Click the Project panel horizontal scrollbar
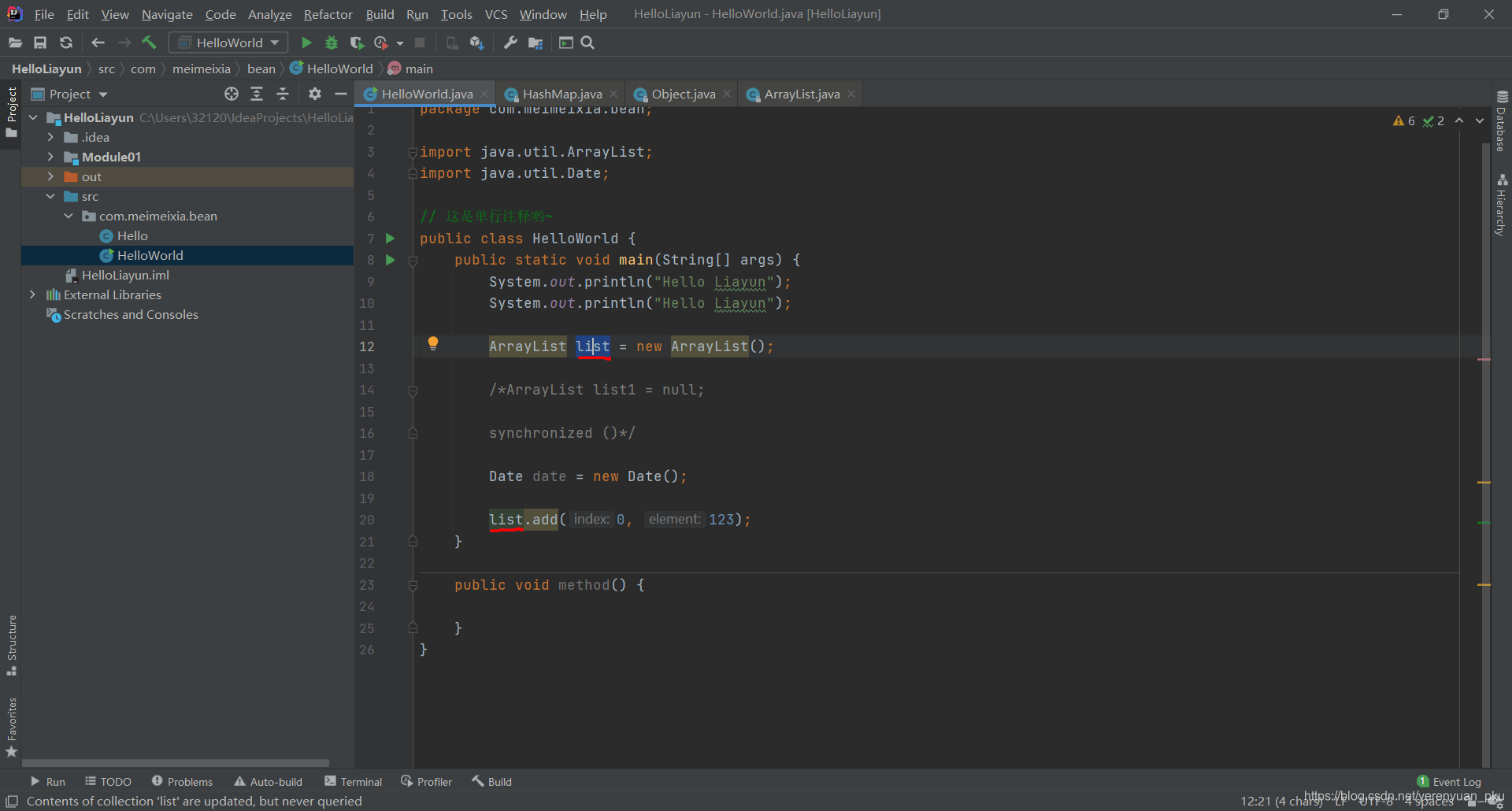Viewport: 1512px width, 811px height. (x=175, y=763)
